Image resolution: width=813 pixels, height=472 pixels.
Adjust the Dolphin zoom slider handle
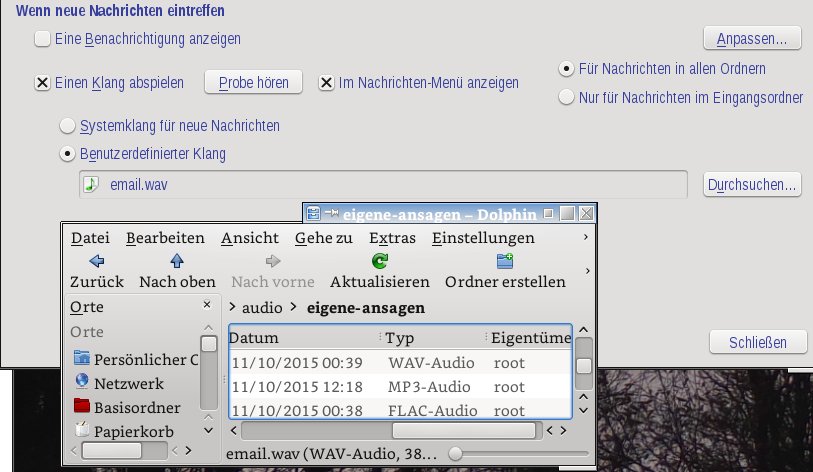click(455, 454)
